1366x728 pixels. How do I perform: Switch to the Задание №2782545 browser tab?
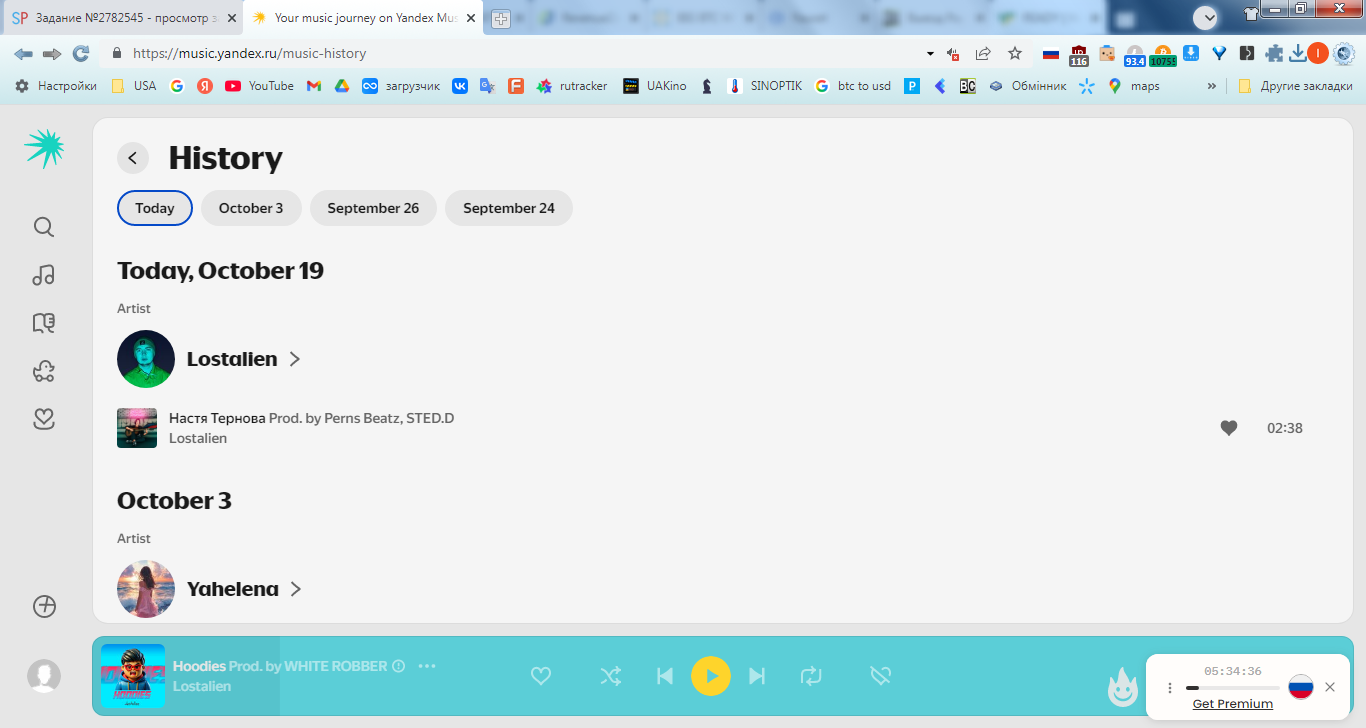pyautogui.click(x=123, y=18)
